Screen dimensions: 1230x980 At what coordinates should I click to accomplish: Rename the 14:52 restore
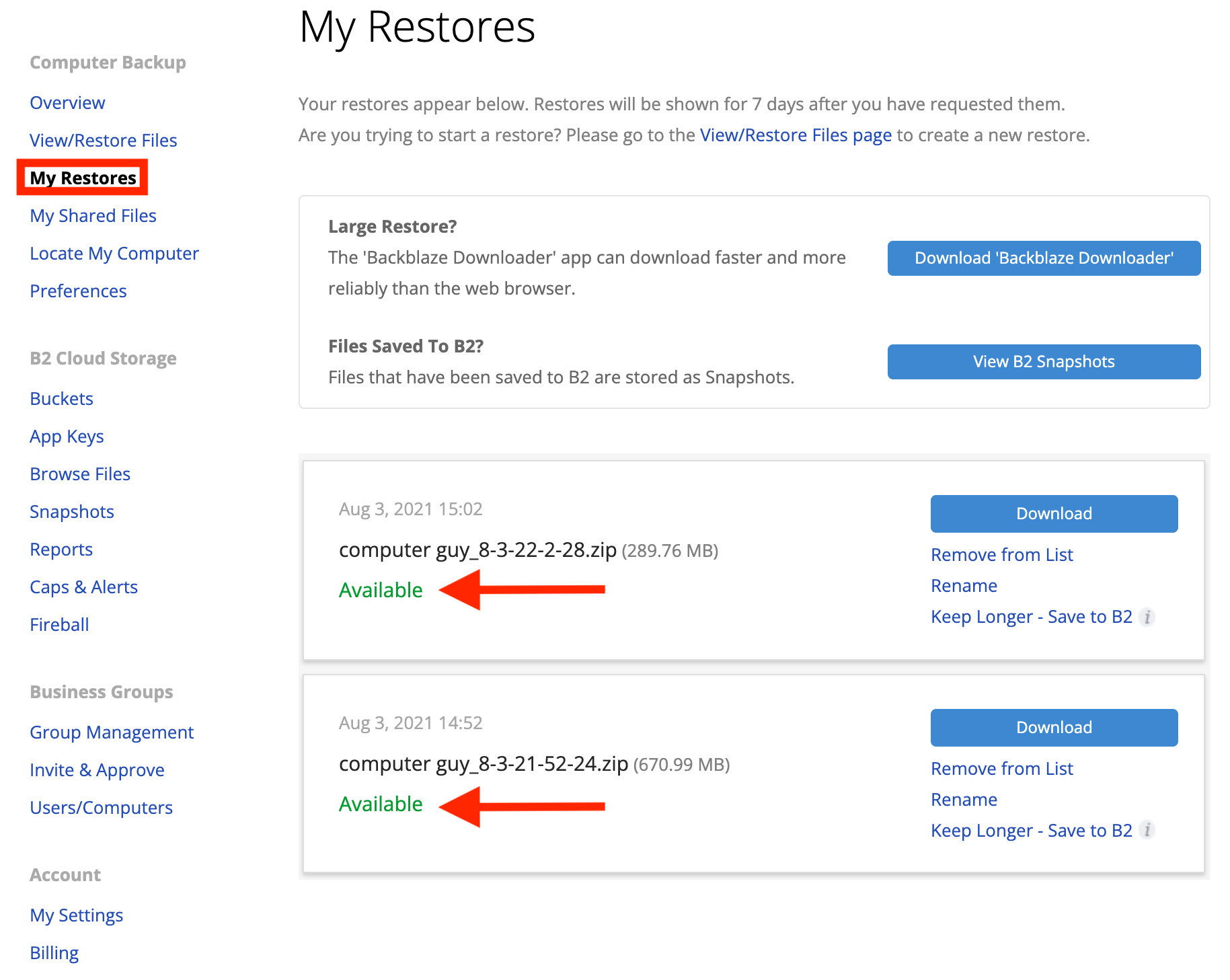964,800
